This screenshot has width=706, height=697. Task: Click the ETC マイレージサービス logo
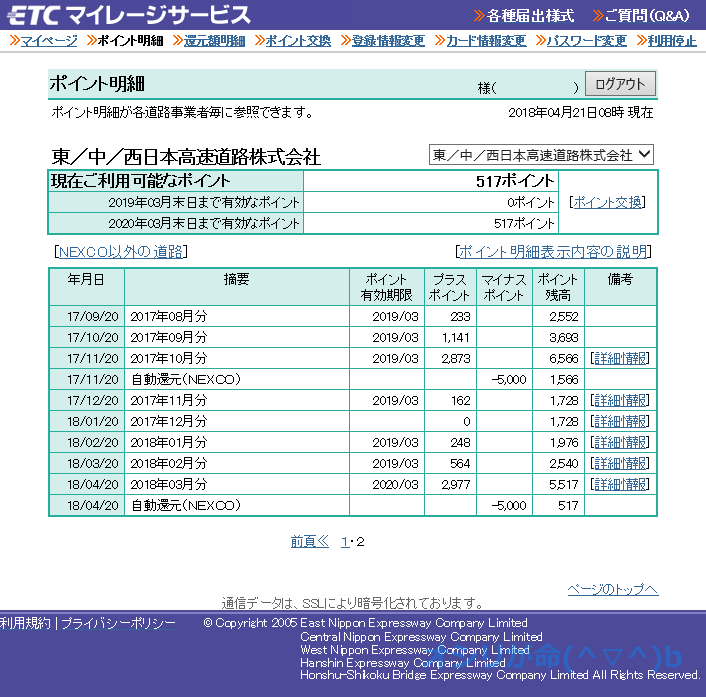(x=128, y=15)
